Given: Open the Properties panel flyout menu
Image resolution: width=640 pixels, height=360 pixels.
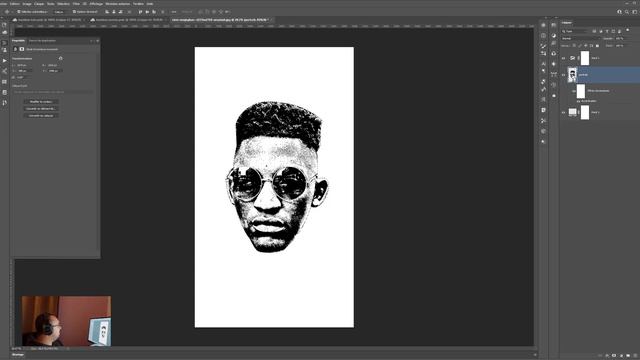Looking at the screenshot, I should 97,40.
